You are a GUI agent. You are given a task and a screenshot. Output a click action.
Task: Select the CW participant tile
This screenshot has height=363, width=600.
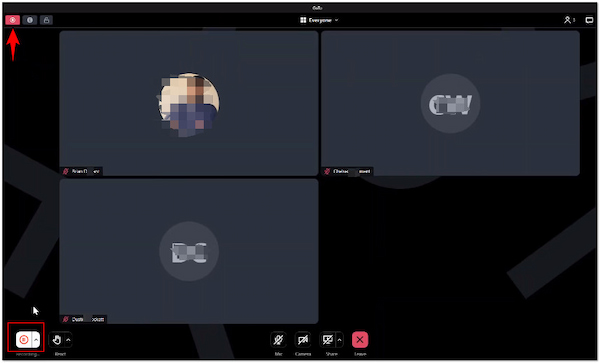pyautogui.click(x=450, y=103)
